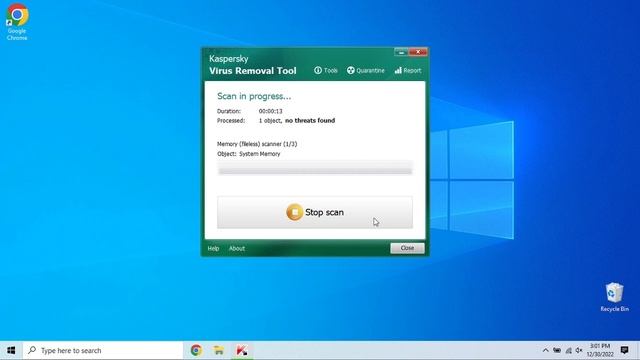Click the duration value 00:00:13
Viewport: 640px width, 360px height.
click(x=271, y=111)
